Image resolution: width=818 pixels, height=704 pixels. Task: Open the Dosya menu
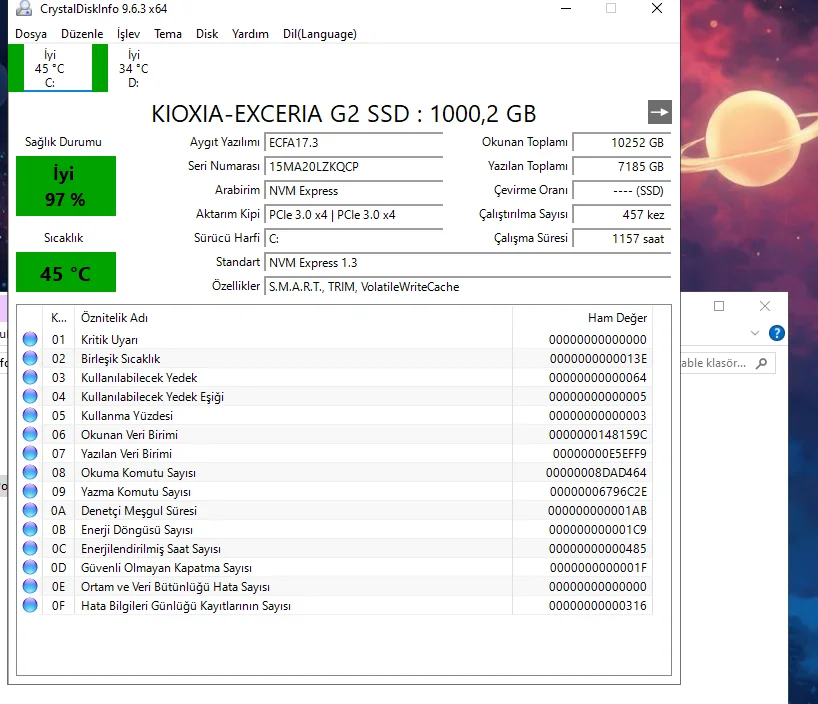coord(31,34)
